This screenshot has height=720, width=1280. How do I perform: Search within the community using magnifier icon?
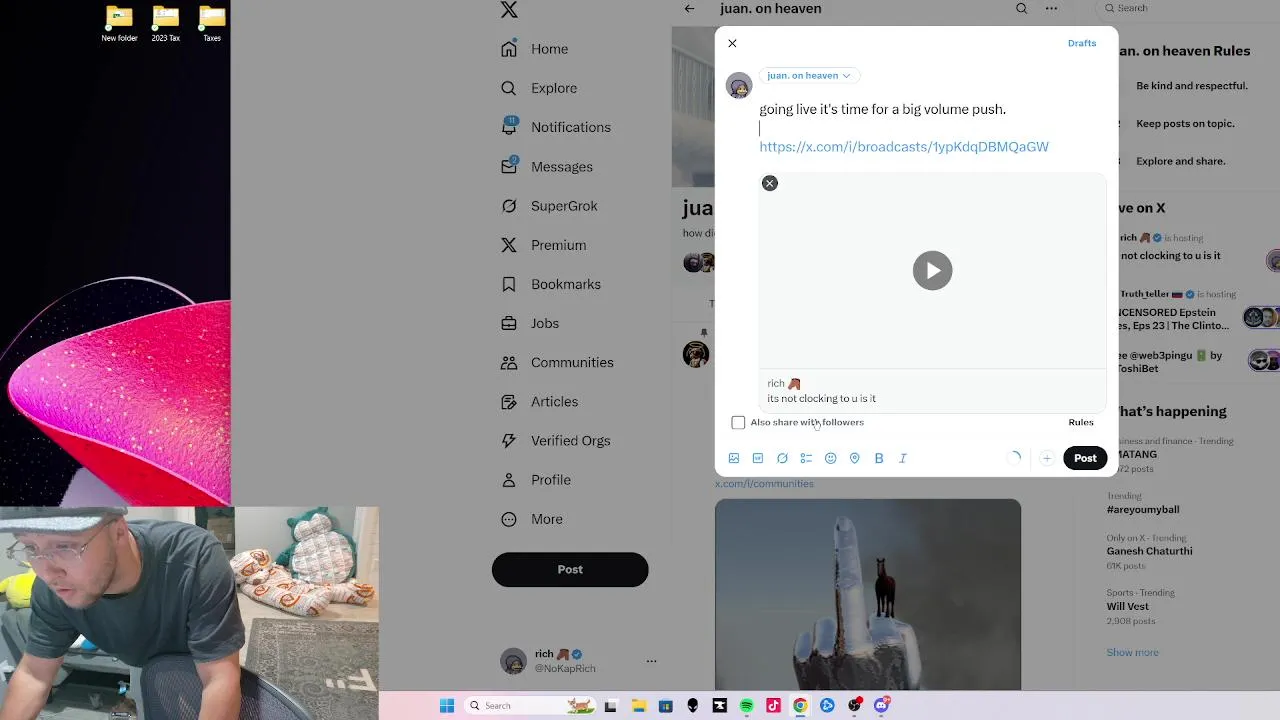(x=1021, y=8)
